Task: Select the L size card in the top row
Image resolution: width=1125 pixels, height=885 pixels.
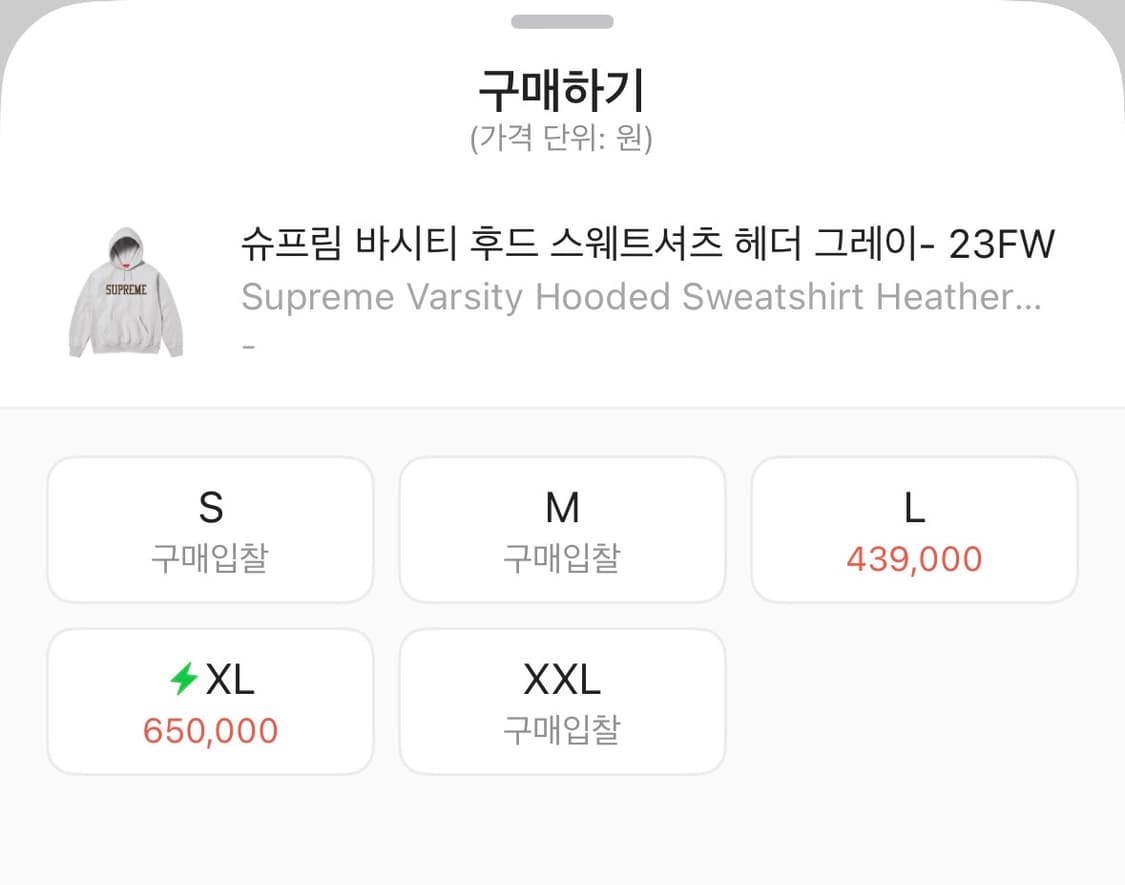Action: (x=913, y=529)
